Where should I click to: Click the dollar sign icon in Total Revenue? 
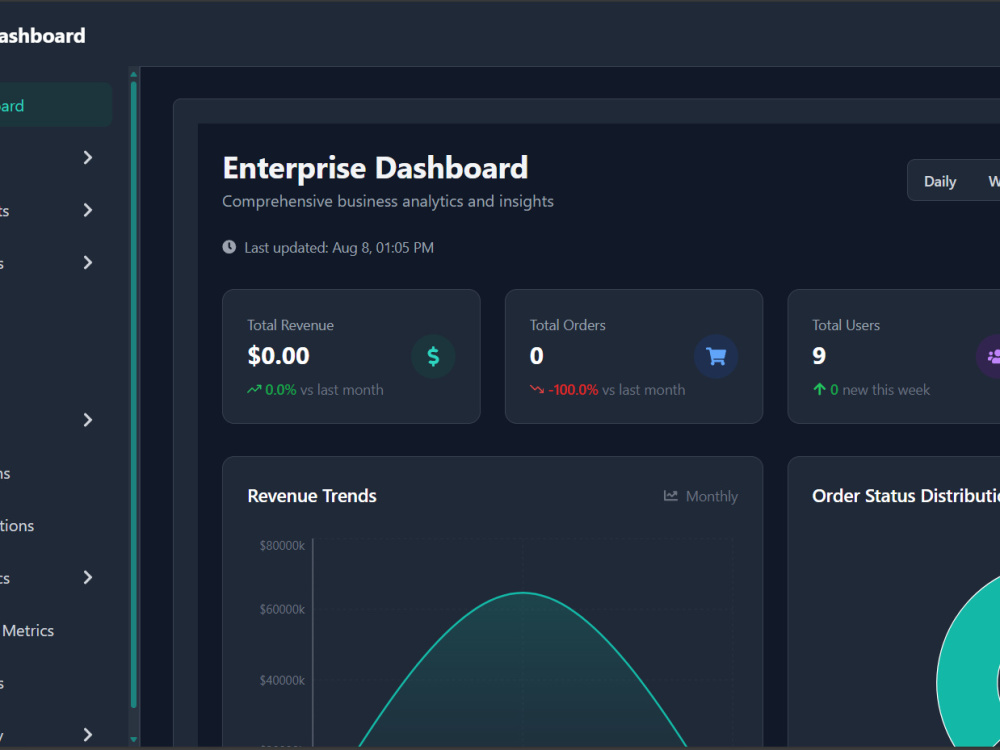(x=433, y=357)
